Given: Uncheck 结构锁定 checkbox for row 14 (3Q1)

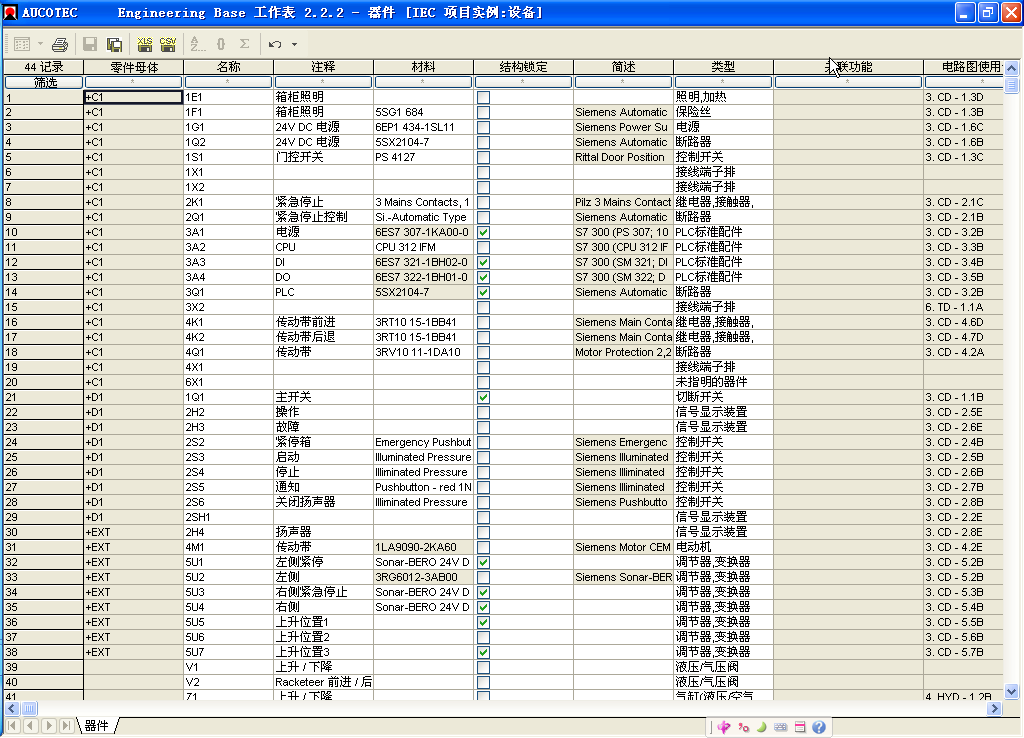Looking at the screenshot, I should [x=483, y=293].
